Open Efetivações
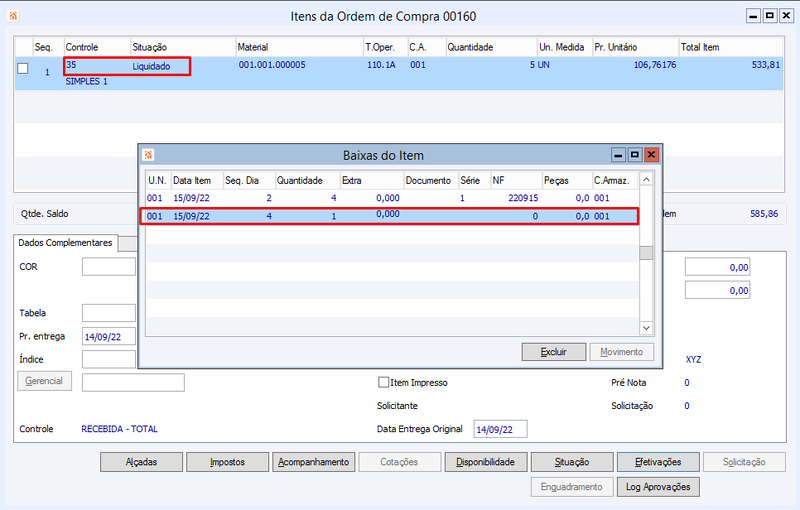The height and width of the screenshot is (510, 800). [x=658, y=462]
